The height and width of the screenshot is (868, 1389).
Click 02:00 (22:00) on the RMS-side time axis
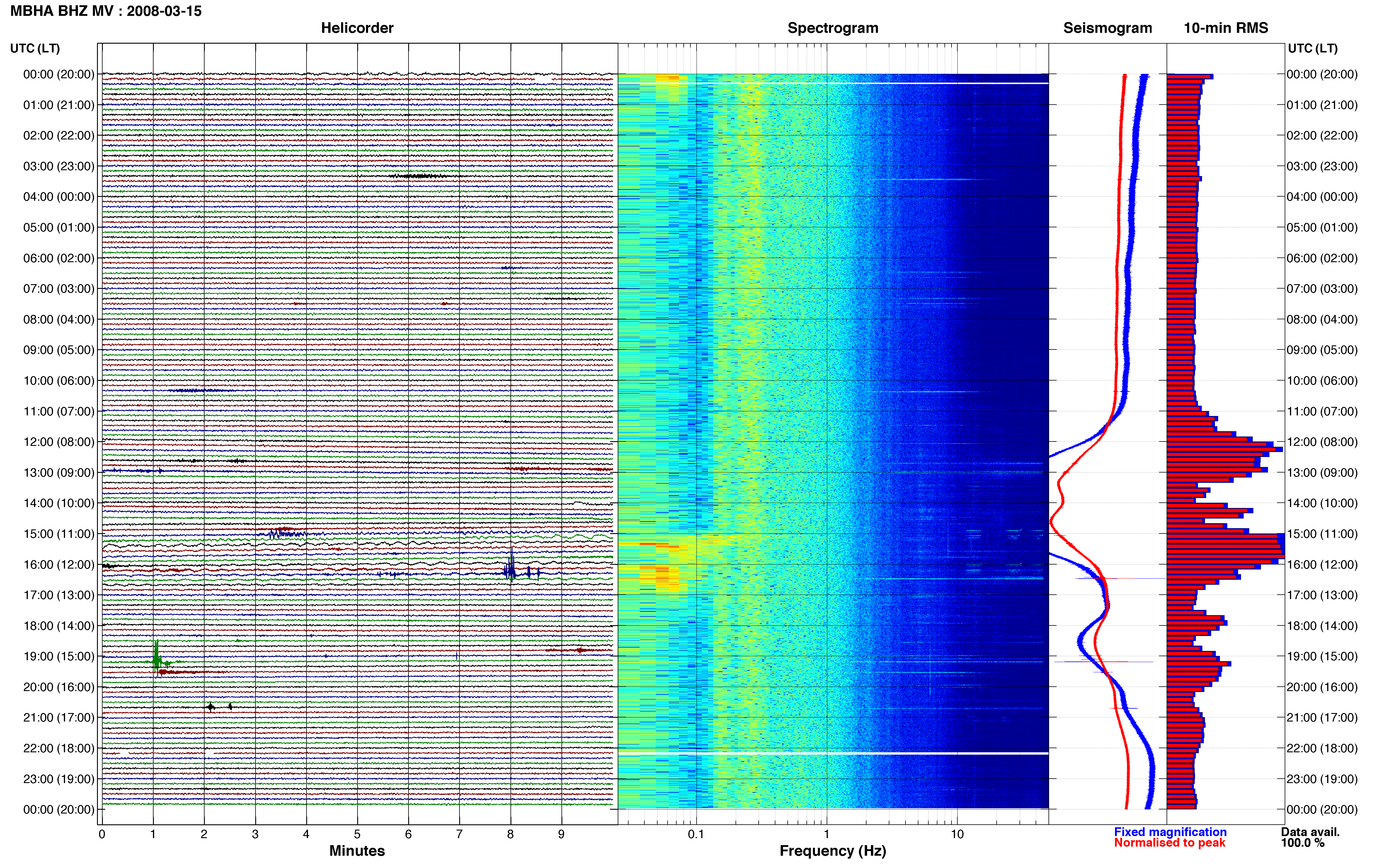1322,135
